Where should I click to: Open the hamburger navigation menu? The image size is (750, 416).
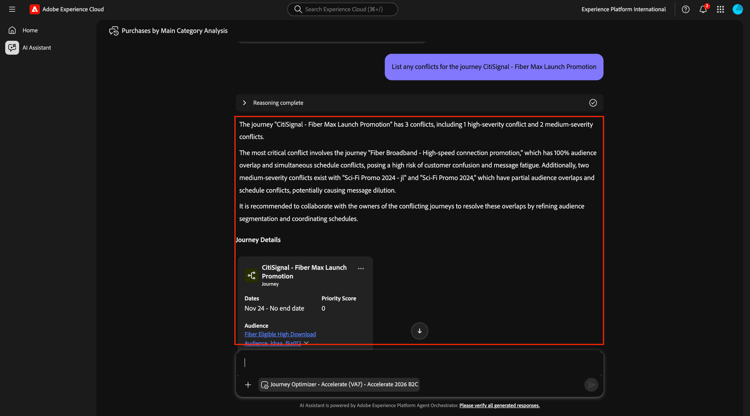tap(12, 9)
